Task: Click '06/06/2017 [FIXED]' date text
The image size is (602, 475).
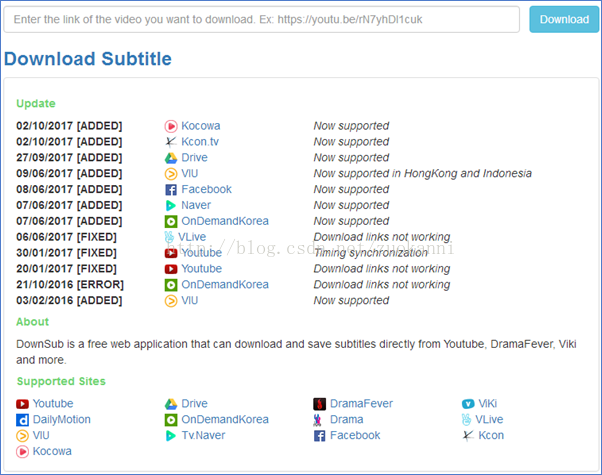Action: pos(66,237)
